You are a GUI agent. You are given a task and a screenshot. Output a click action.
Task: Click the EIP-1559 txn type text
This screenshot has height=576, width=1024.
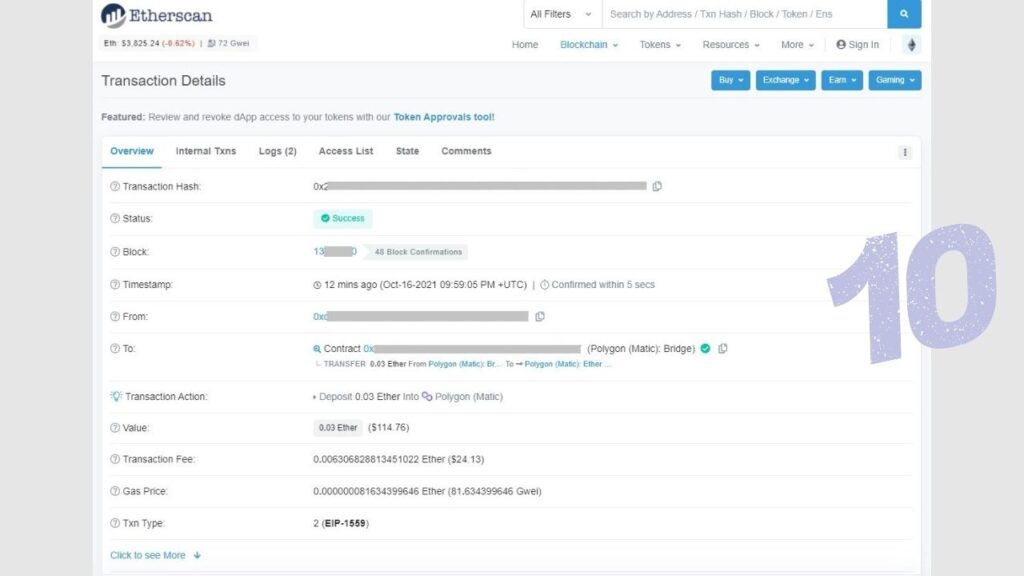[x=345, y=523]
